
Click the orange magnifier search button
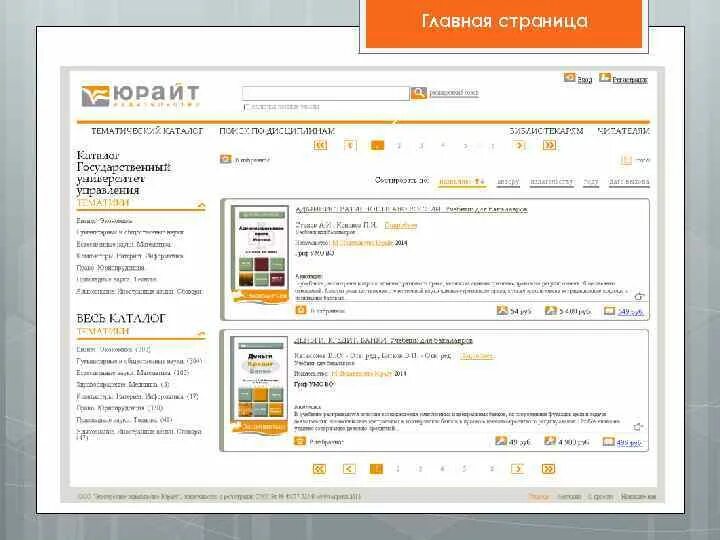pyautogui.click(x=418, y=93)
